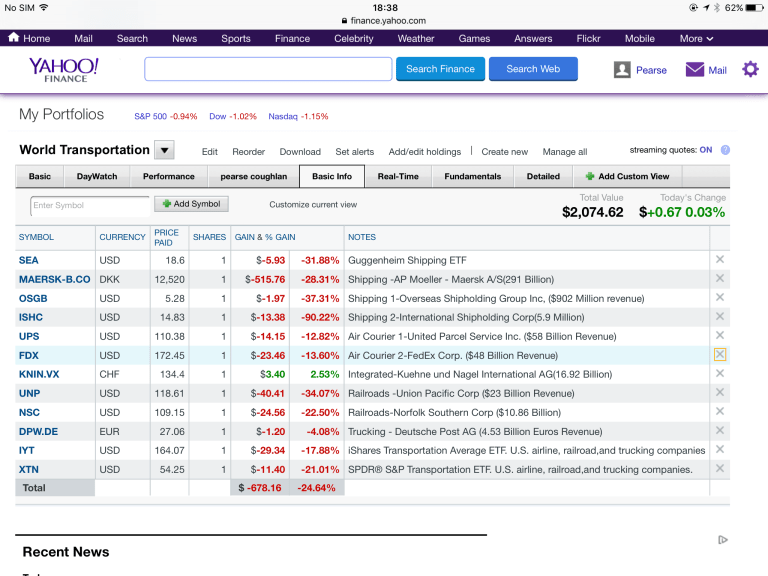
Task: Click the browser address bar finance.yahoo.com
Action: (x=384, y=21)
